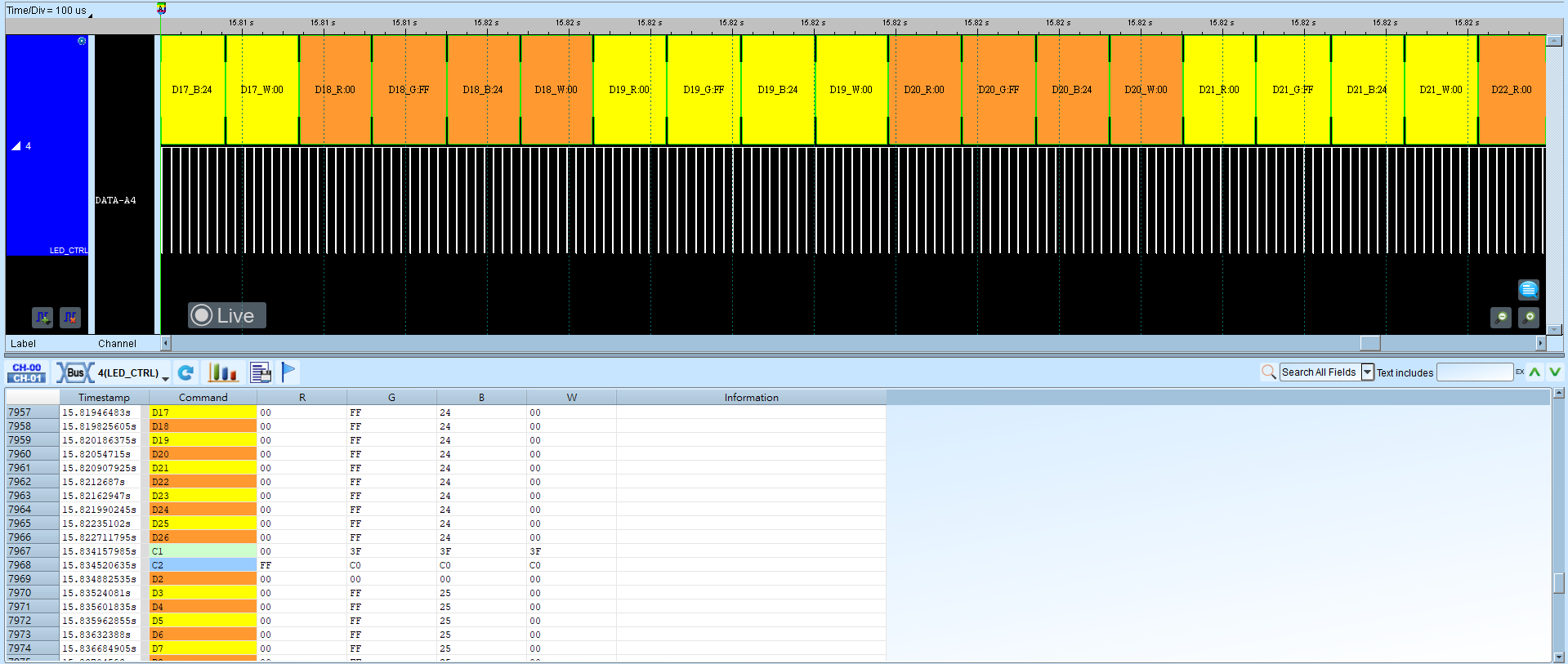This screenshot has height=664, width=1568.
Task: Click the waveform scroll left arrow
Action: click(166, 344)
